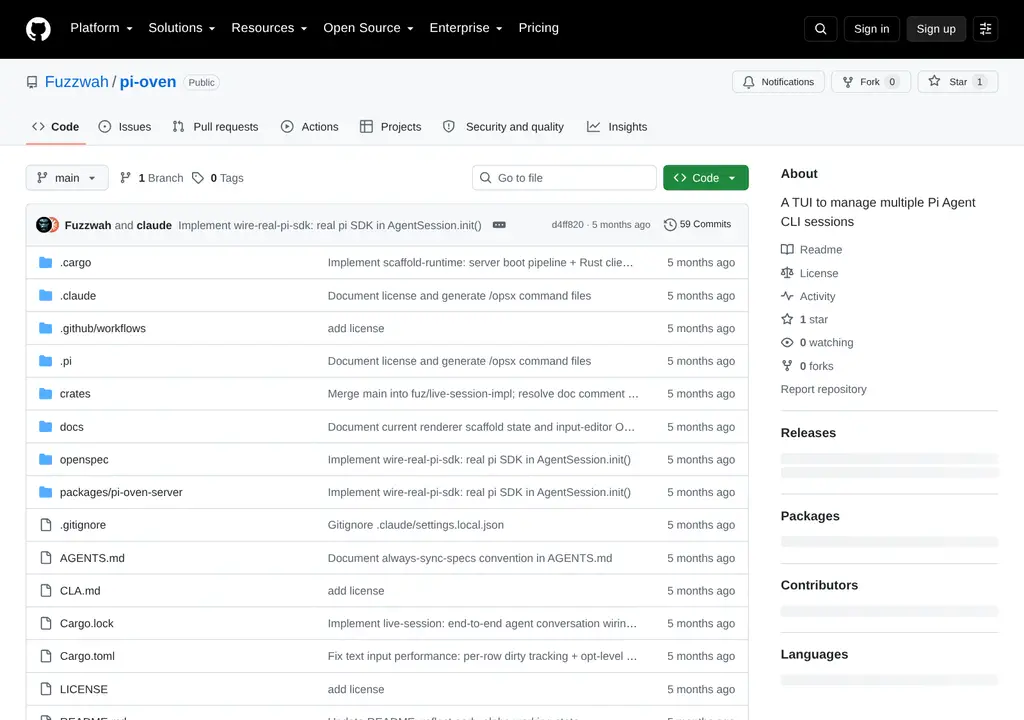Open the 0 Tags link
This screenshot has width=1024, height=720.
pyautogui.click(x=217, y=178)
